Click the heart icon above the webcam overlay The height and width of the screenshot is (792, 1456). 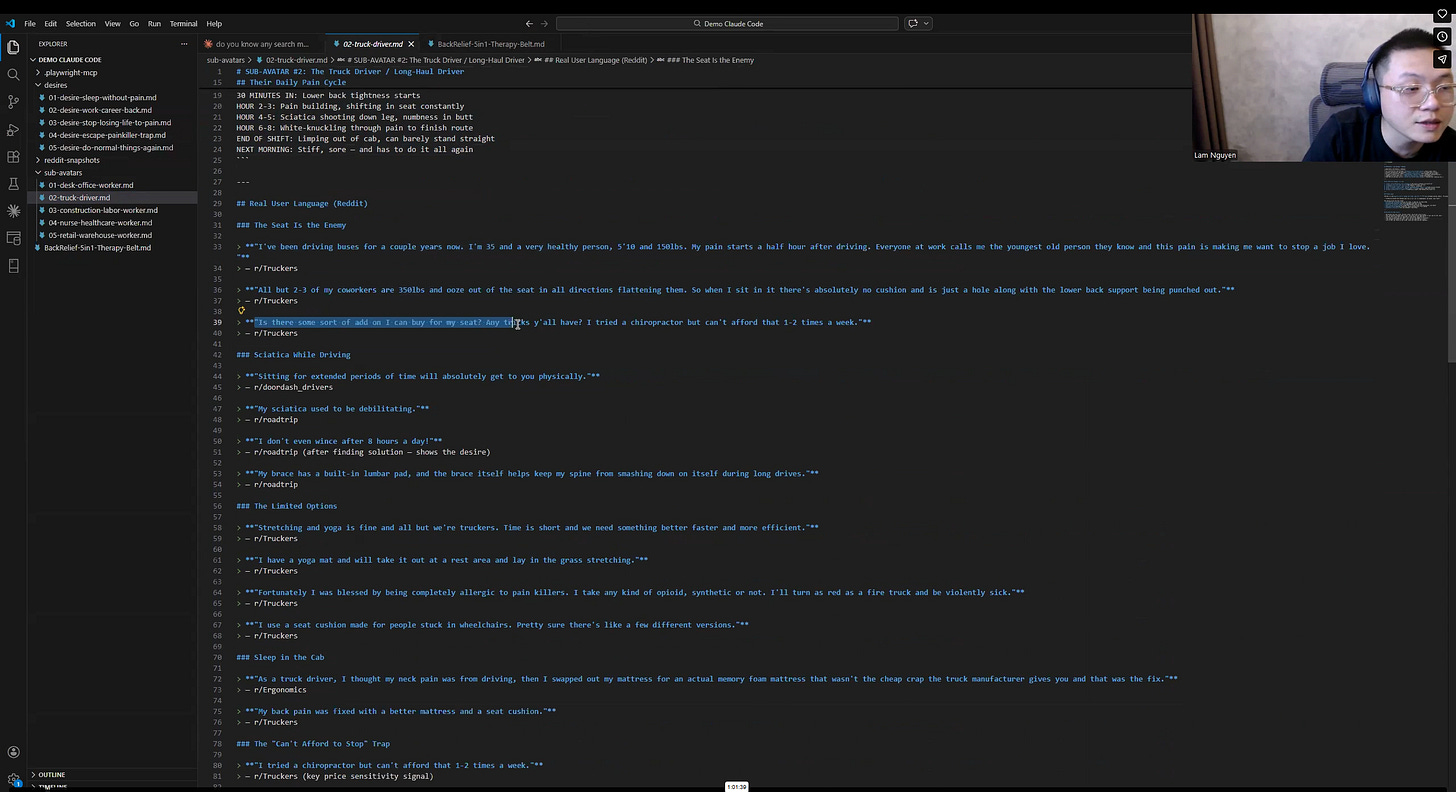pos(1443,14)
